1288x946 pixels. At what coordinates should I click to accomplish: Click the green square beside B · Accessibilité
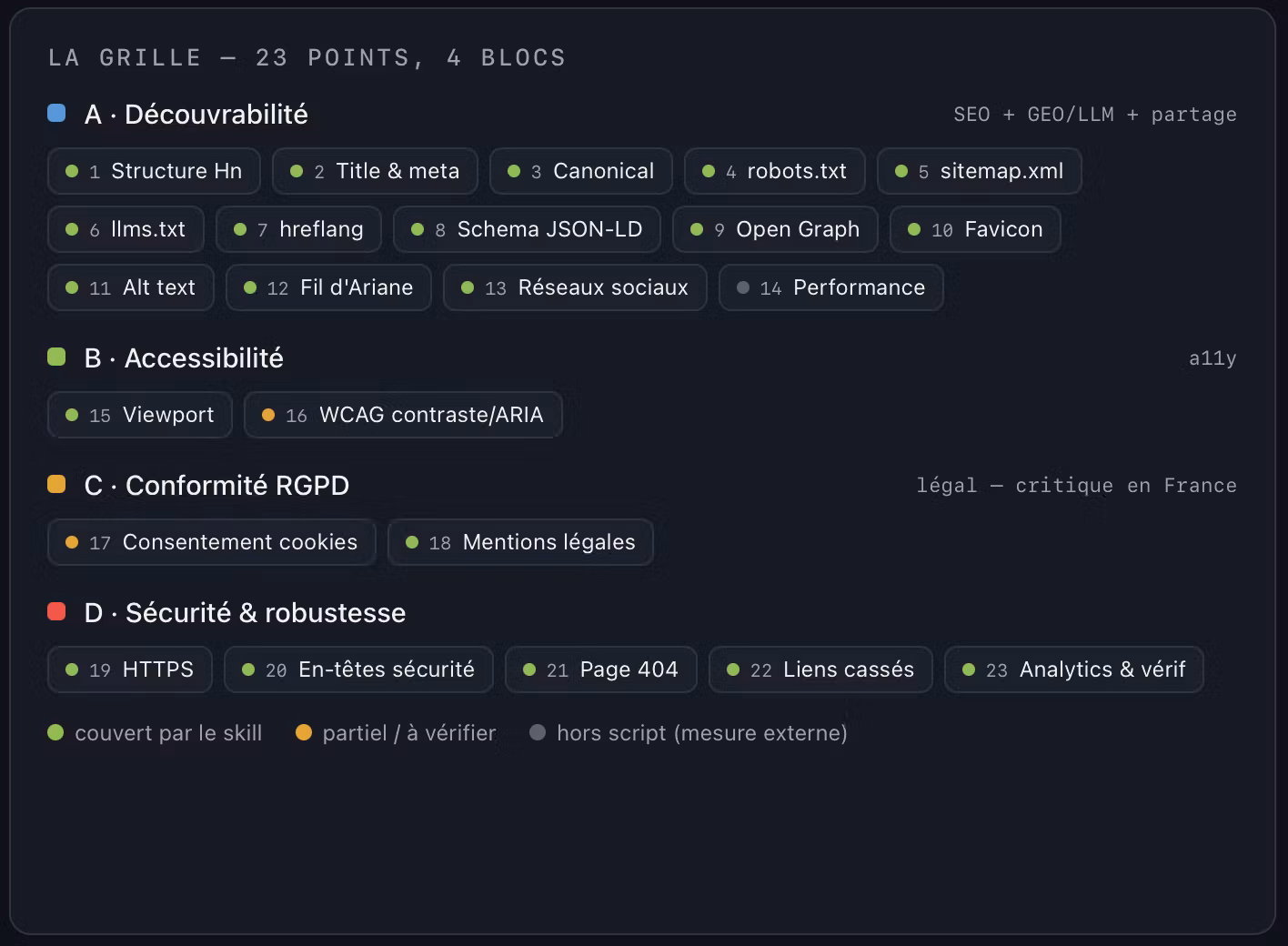pos(56,357)
